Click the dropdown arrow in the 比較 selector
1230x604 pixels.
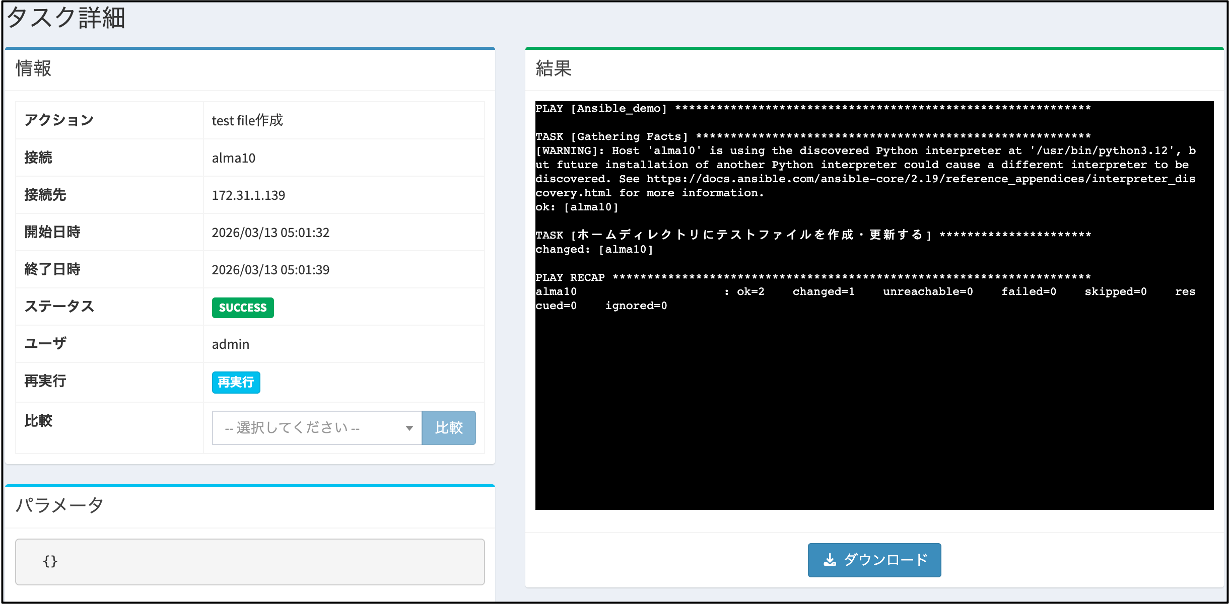[x=409, y=429]
